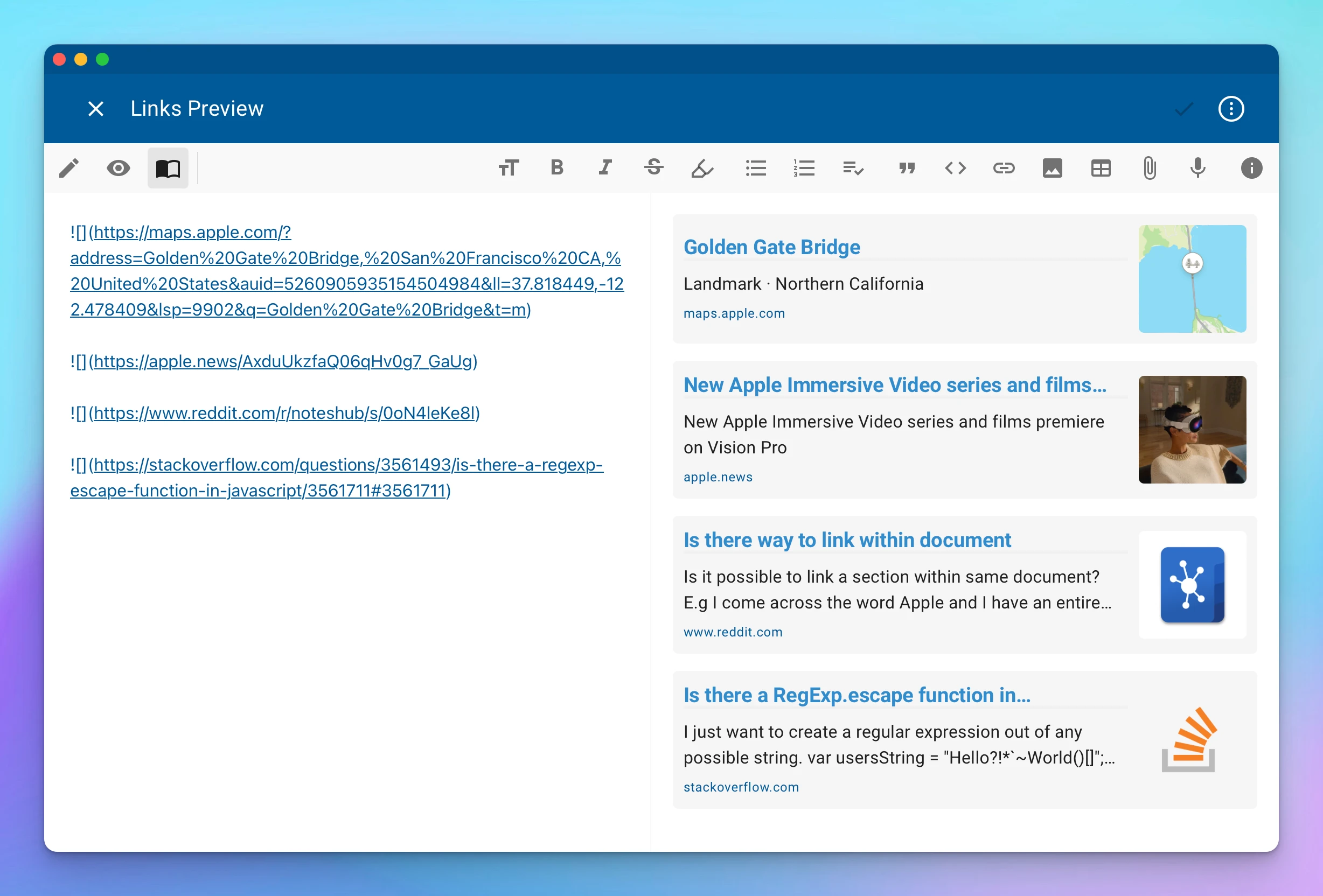The width and height of the screenshot is (1323, 896).
Task: Click the Links Preview tab title
Action: point(198,109)
